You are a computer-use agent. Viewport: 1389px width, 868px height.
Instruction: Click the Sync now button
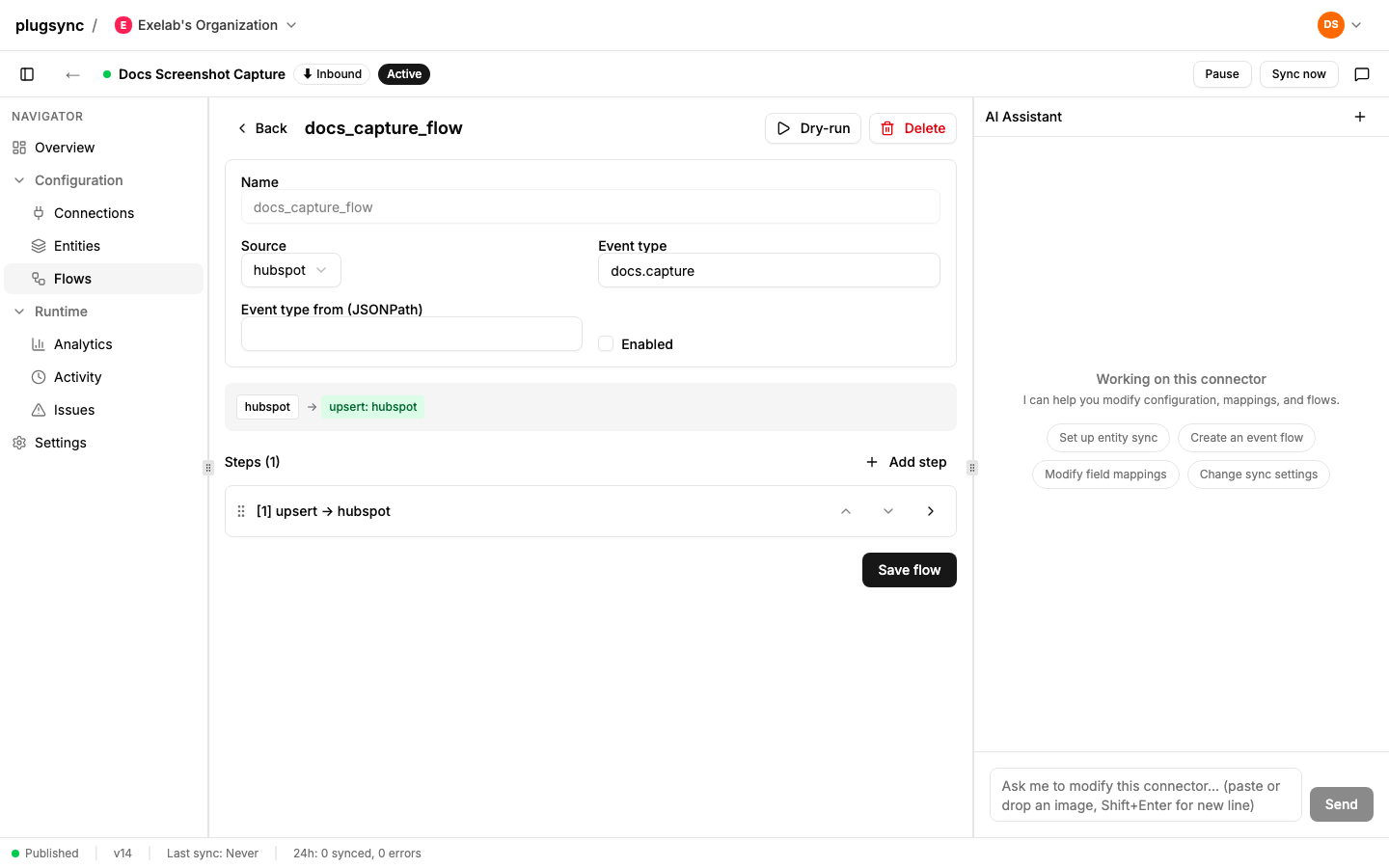pyautogui.click(x=1298, y=74)
